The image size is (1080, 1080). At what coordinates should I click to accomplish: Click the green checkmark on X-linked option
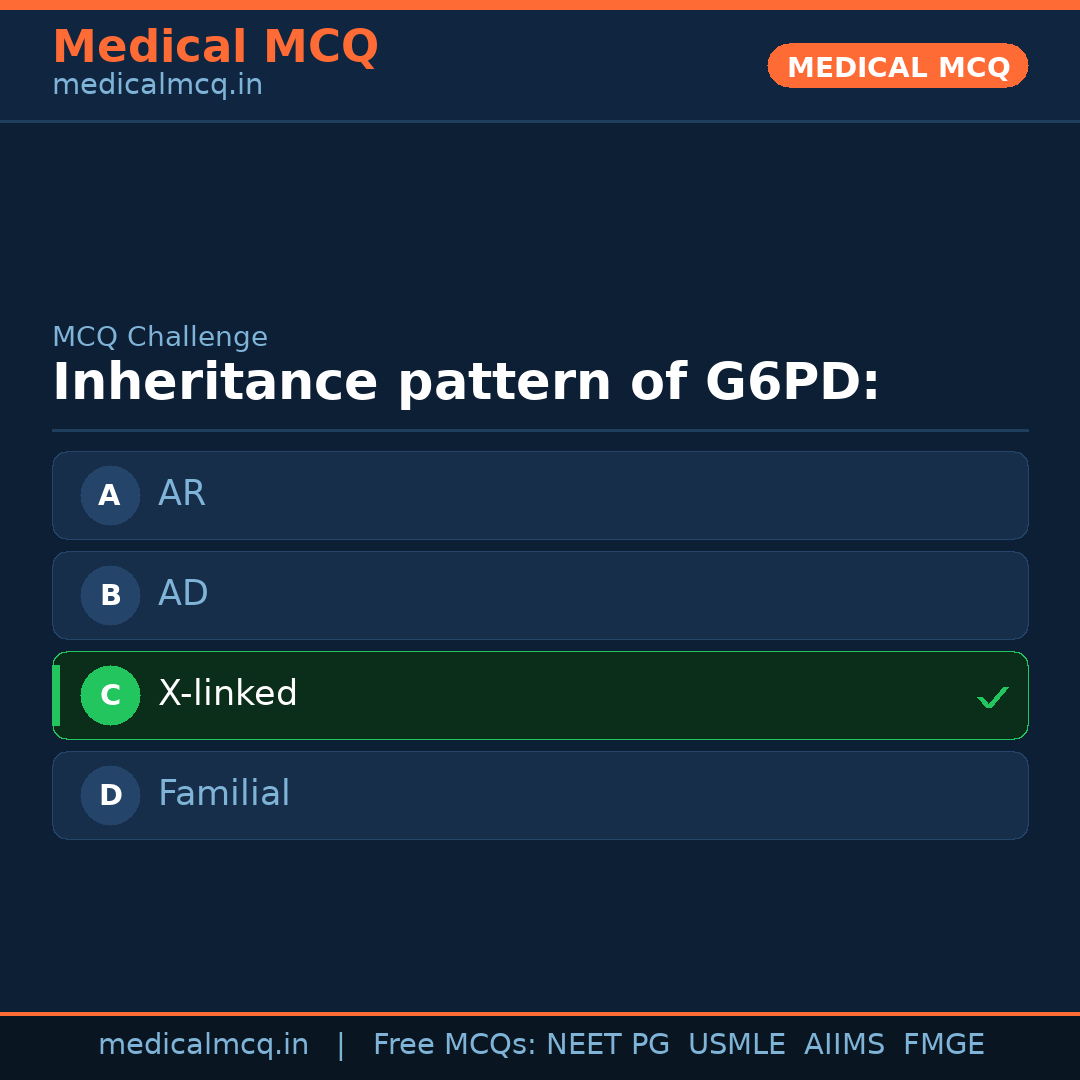tap(992, 697)
